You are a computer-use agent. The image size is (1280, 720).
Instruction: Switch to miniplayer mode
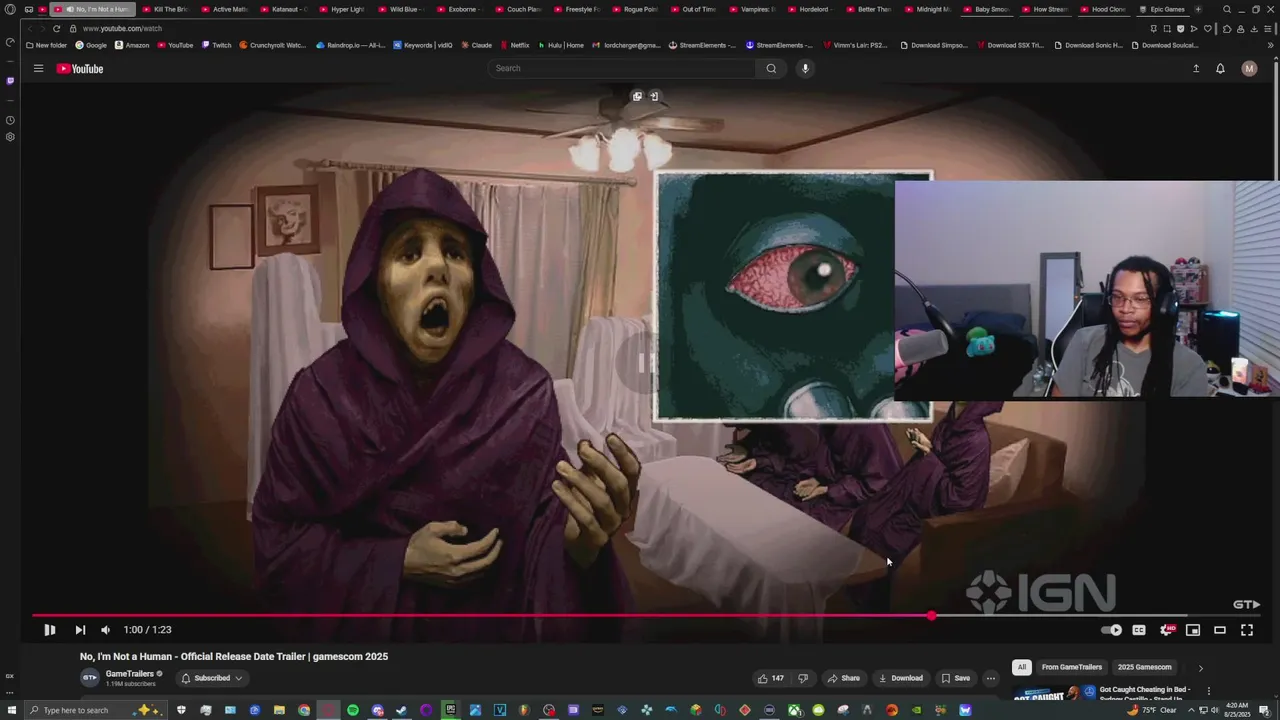pos(1193,630)
